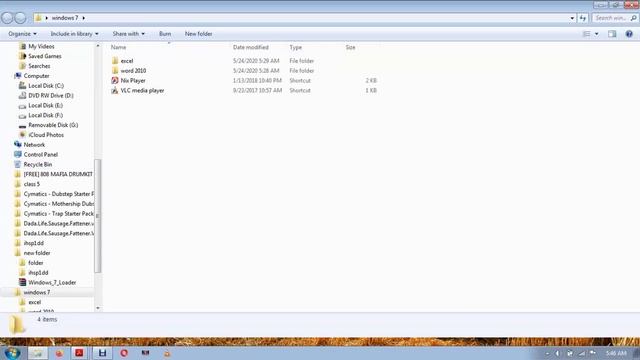Select Searches in navigation pane

click(39, 66)
